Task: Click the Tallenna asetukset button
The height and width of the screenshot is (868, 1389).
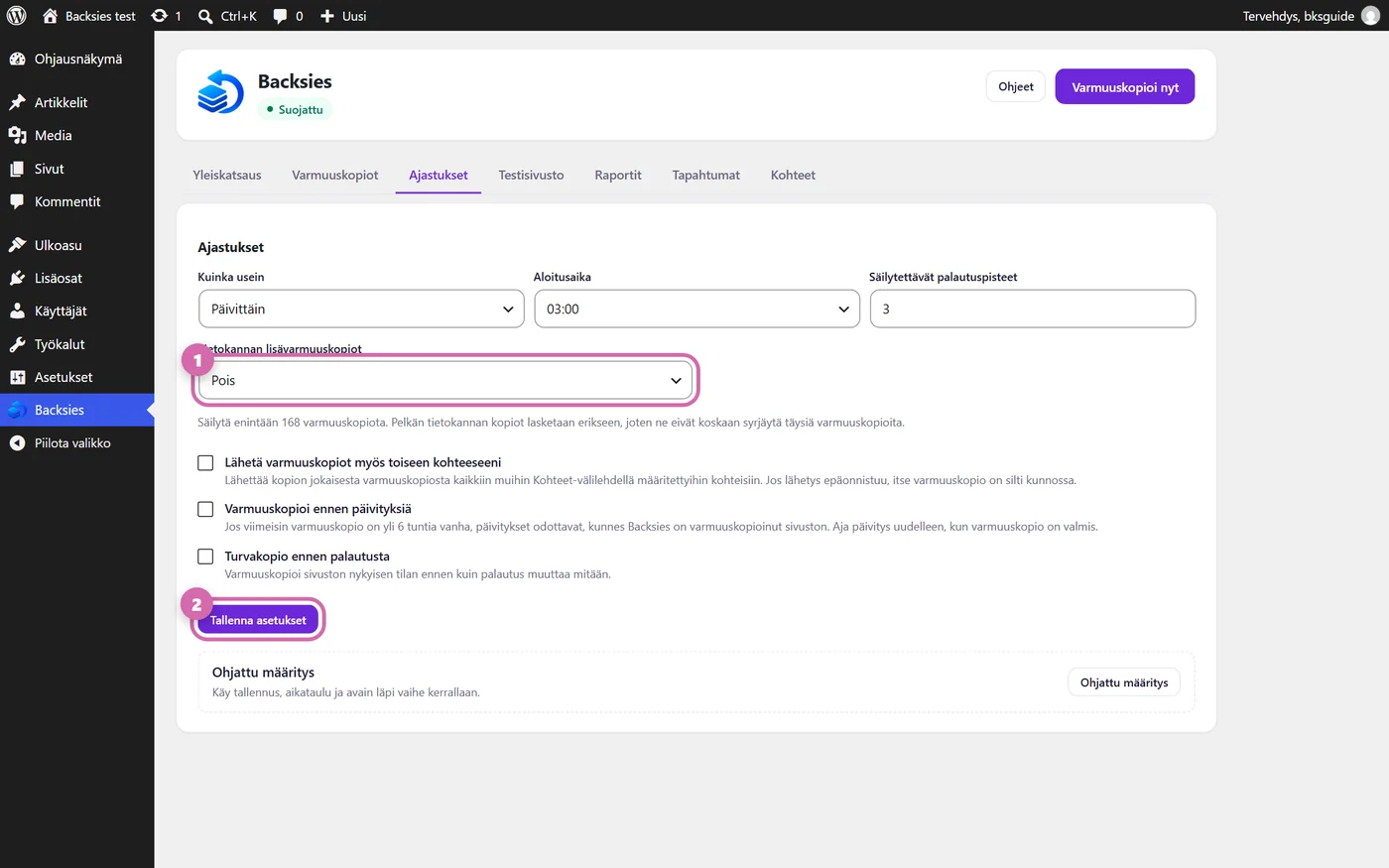Action: click(258, 620)
